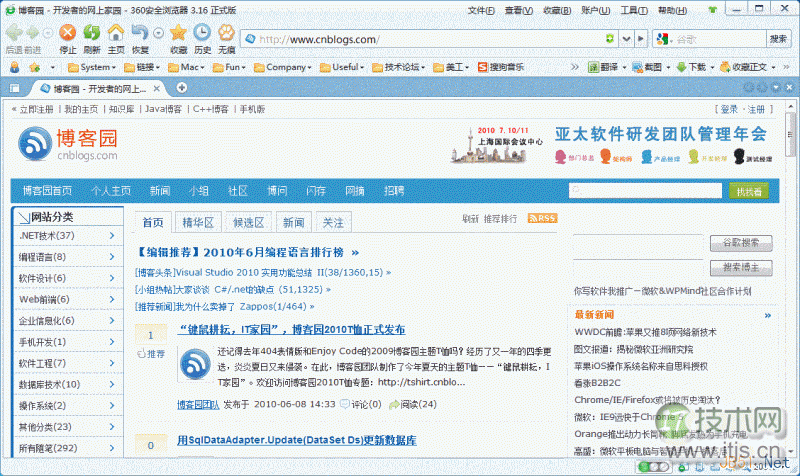The width and height of the screenshot is (800, 476).
Task: Click the skin T-shirt icon in title bar
Action: pyautogui.click(x=713, y=9)
